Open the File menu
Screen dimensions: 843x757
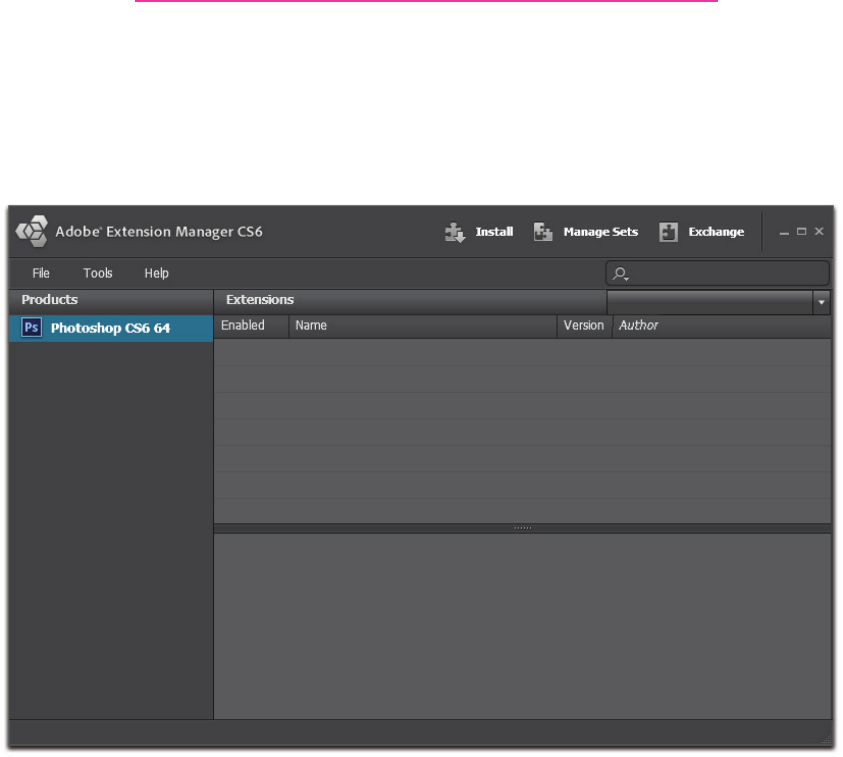(41, 273)
